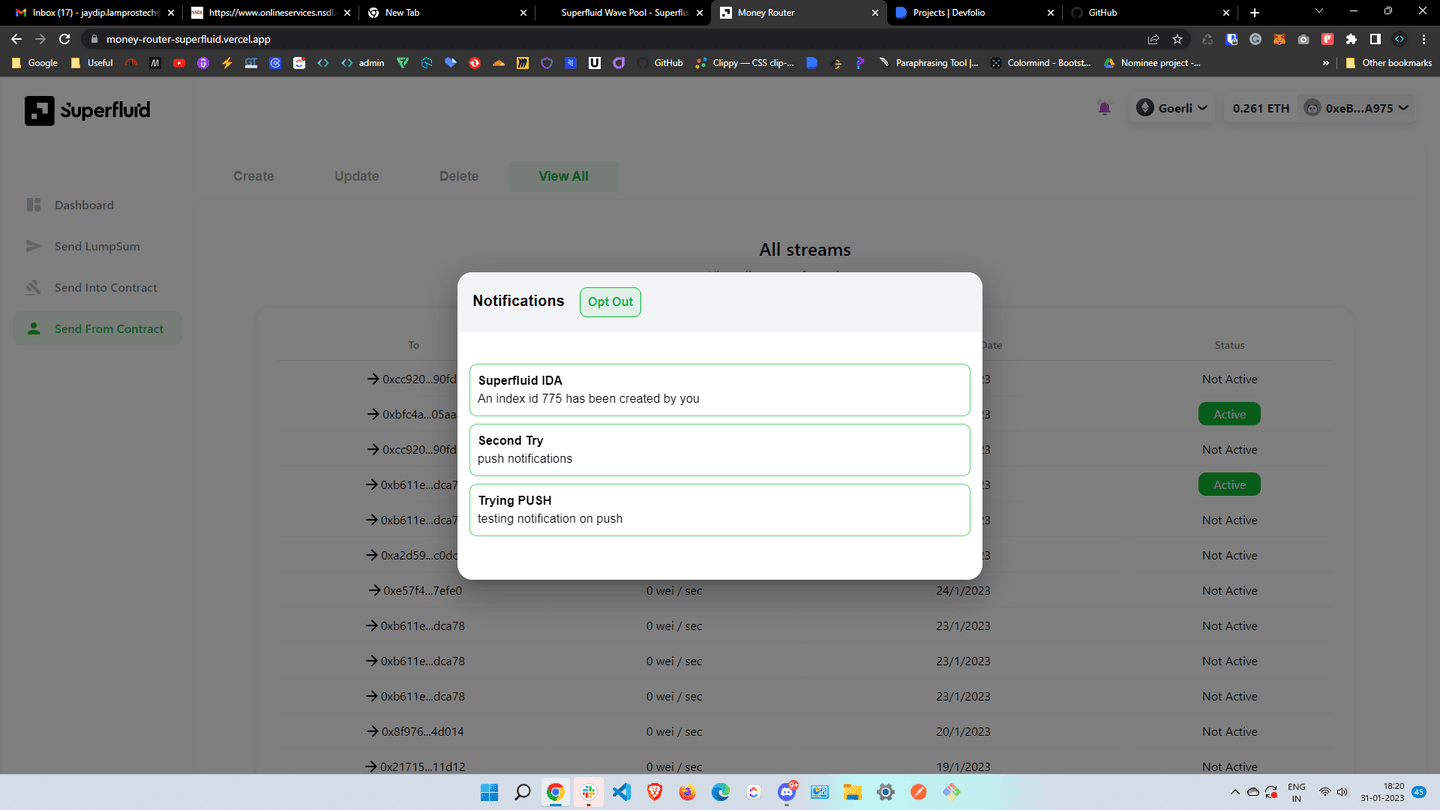Open Nominee project bookmark
The image size is (1440, 810).
[x=1153, y=63]
